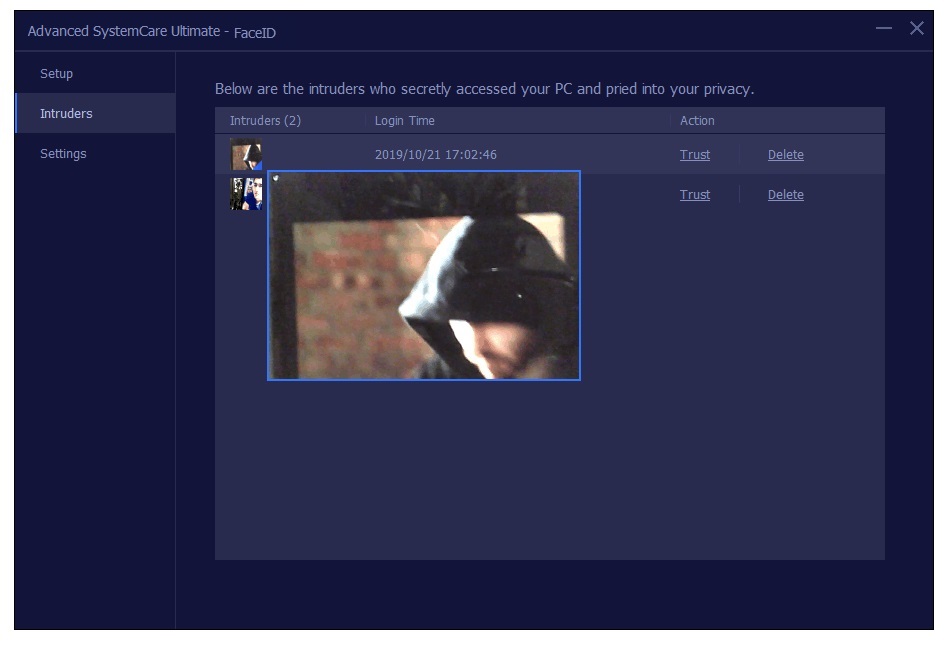Click the second intruder's small thumbnail
Screen dimensions: 944x647
coord(245,194)
